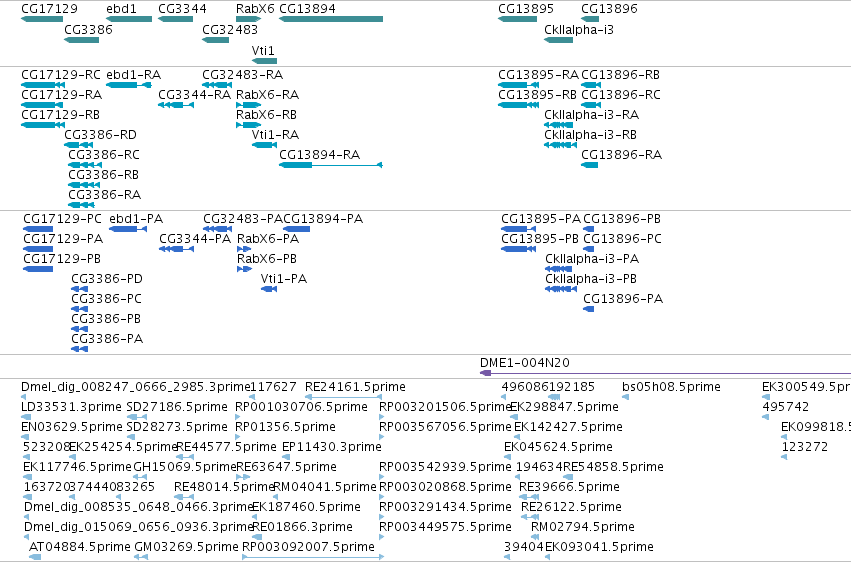Click the CG3386-PA protein label

[x=107, y=339]
